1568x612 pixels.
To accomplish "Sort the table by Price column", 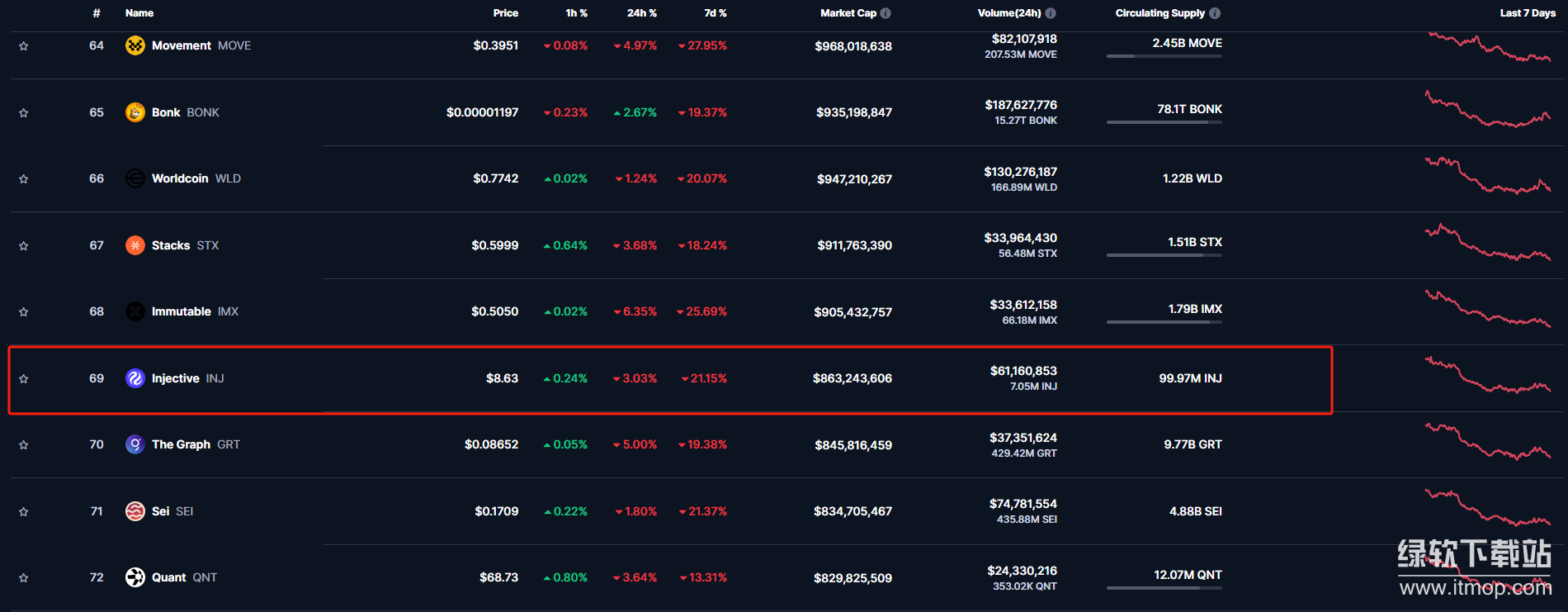I will point(505,13).
